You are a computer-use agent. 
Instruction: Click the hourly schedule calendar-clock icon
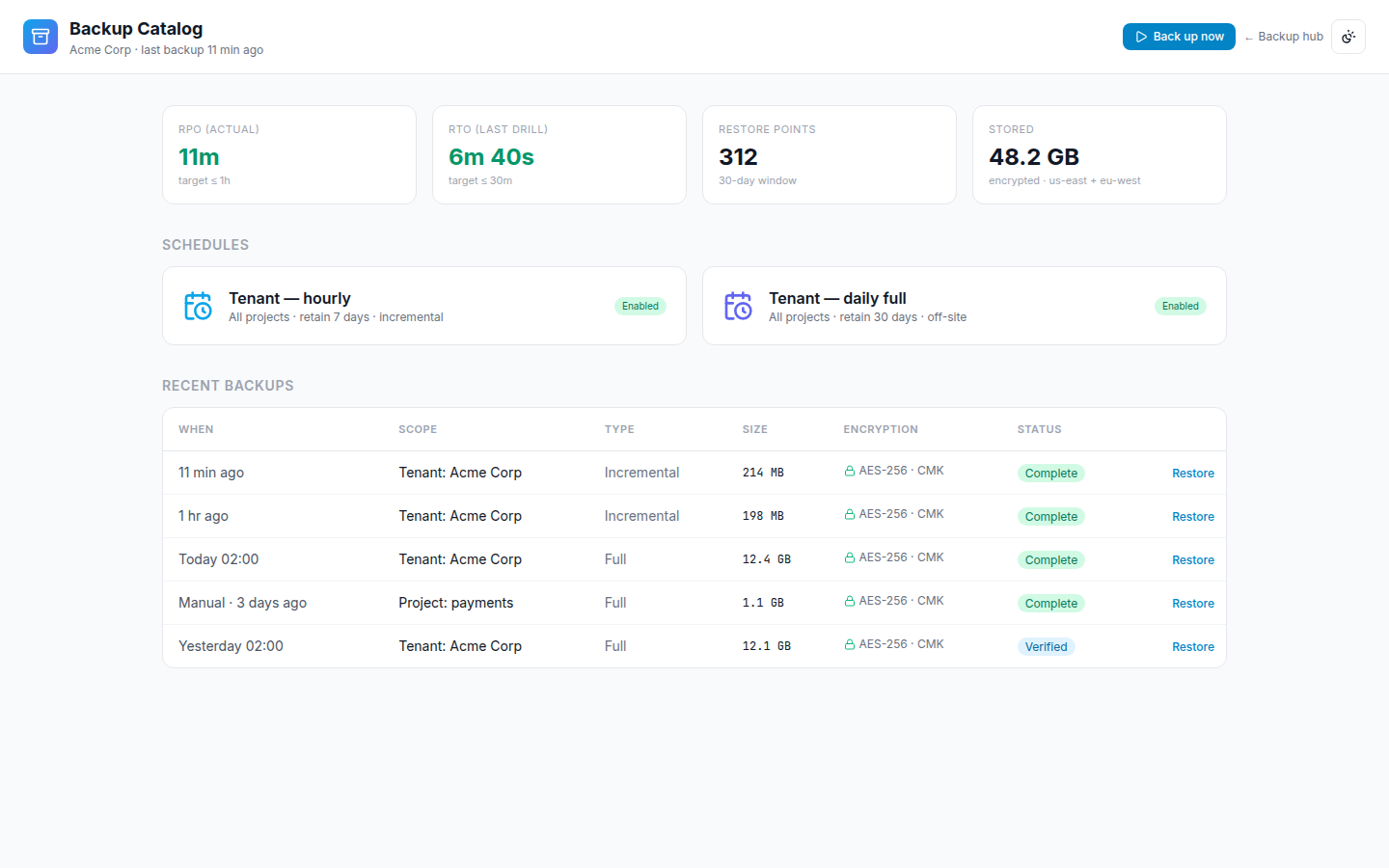tap(198, 306)
